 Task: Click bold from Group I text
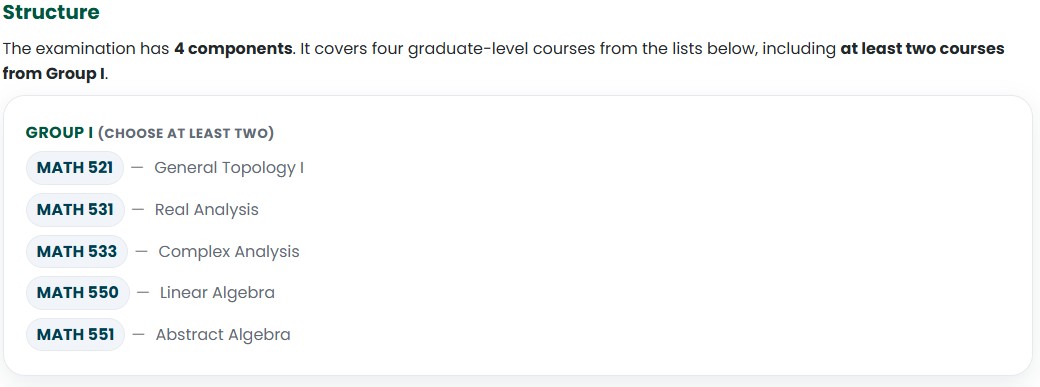[54, 74]
